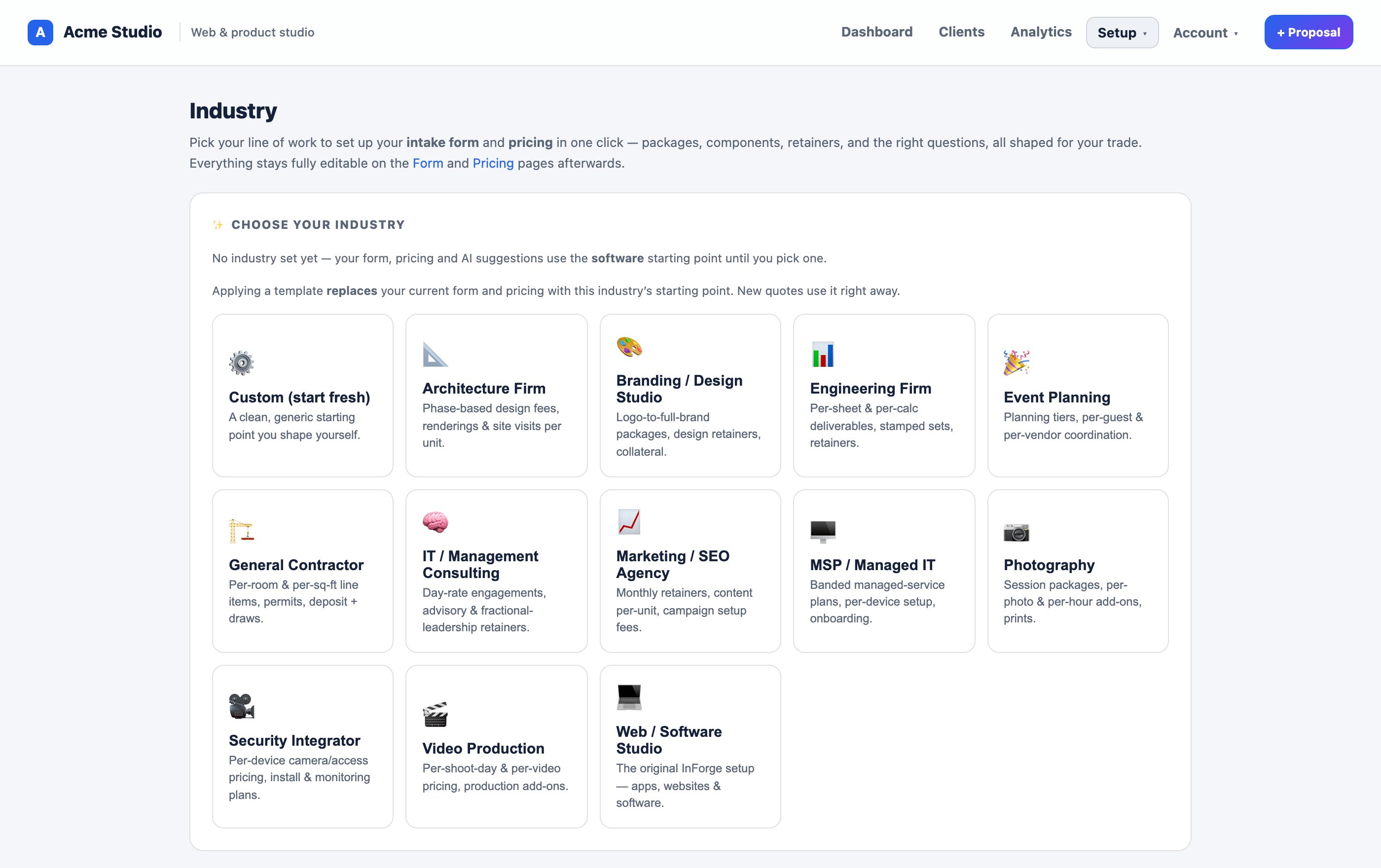Select the Marketing / SEO Agency title
Image resolution: width=1381 pixels, height=868 pixels.
673,564
